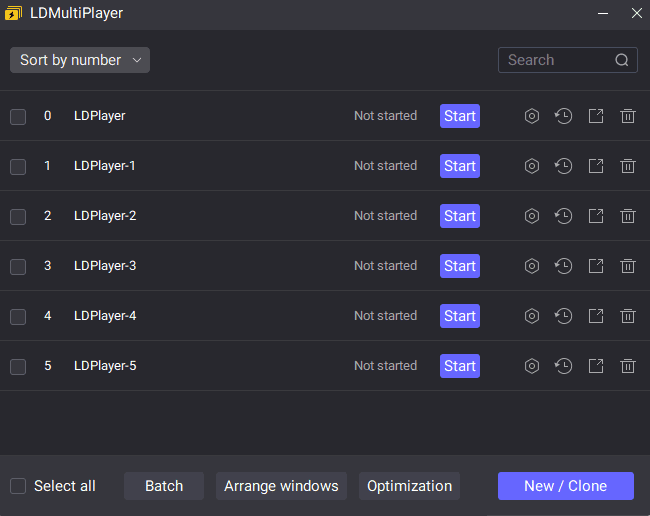Open the Batch operations button
This screenshot has width=650, height=516.
(x=164, y=486)
